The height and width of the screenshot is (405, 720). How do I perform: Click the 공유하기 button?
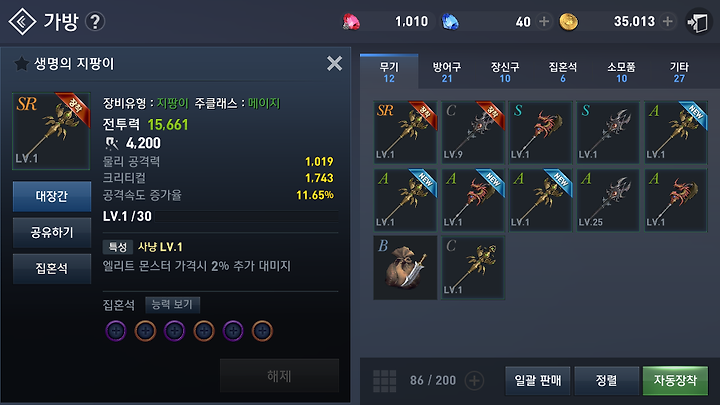(x=52, y=232)
